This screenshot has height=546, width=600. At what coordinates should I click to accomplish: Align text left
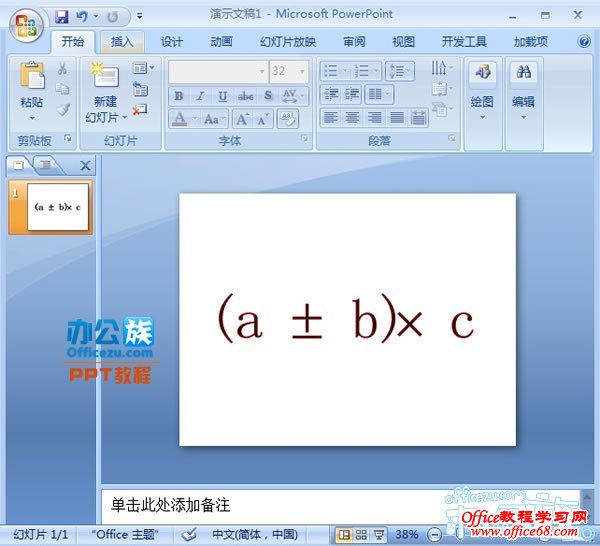(x=331, y=117)
